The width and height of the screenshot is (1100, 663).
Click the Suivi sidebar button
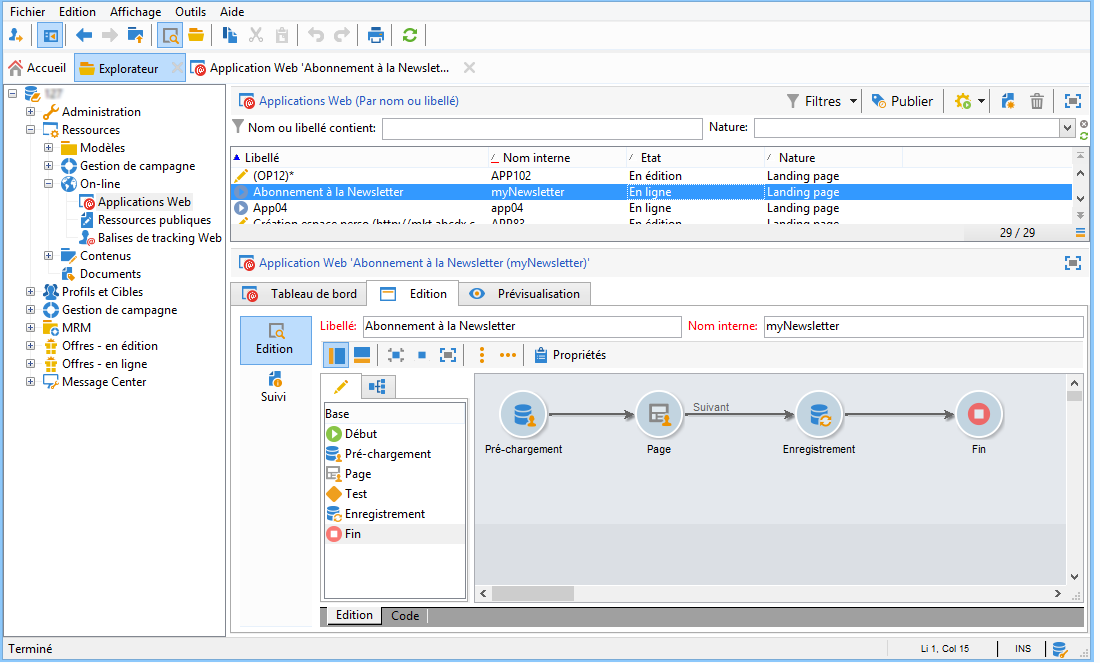pos(275,387)
